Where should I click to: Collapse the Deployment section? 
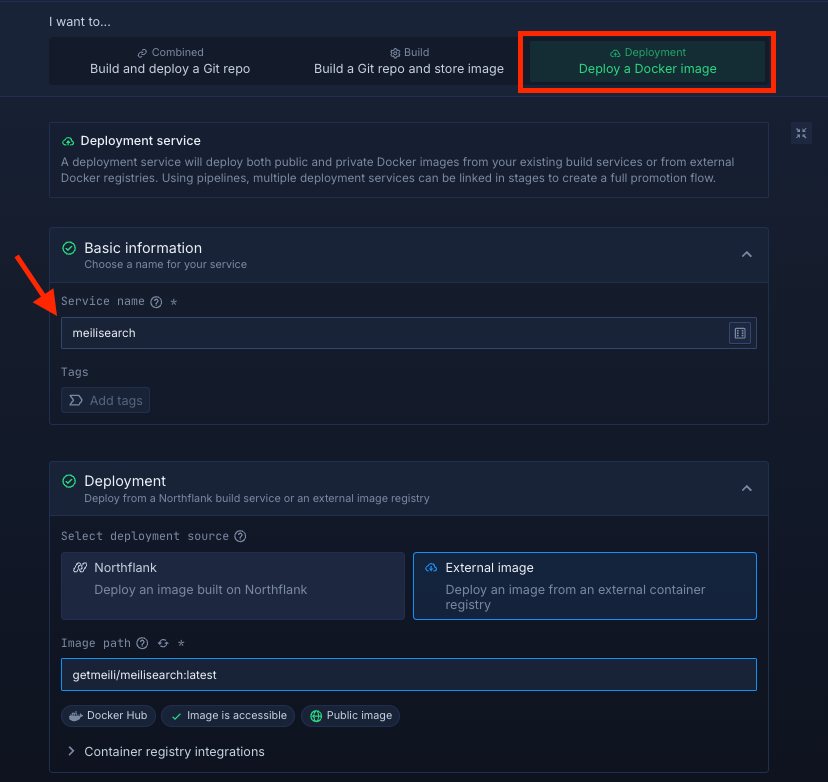(746, 488)
